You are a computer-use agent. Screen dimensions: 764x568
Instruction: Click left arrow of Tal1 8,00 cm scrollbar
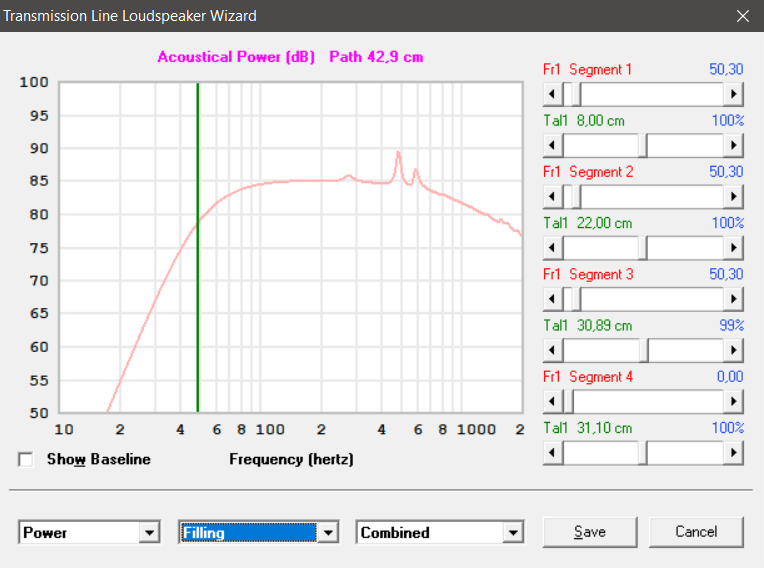tap(553, 145)
